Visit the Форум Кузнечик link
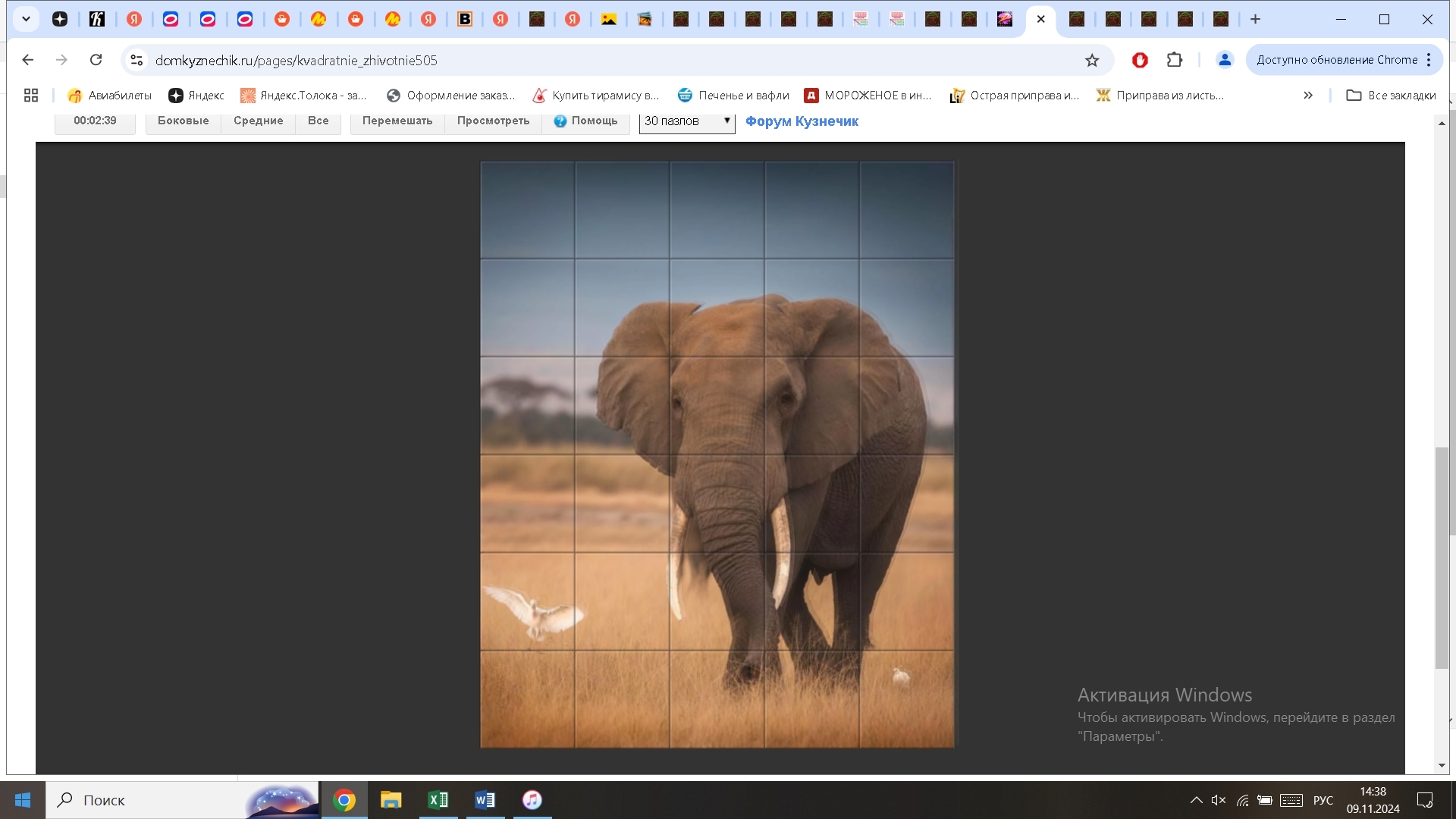 (x=802, y=121)
